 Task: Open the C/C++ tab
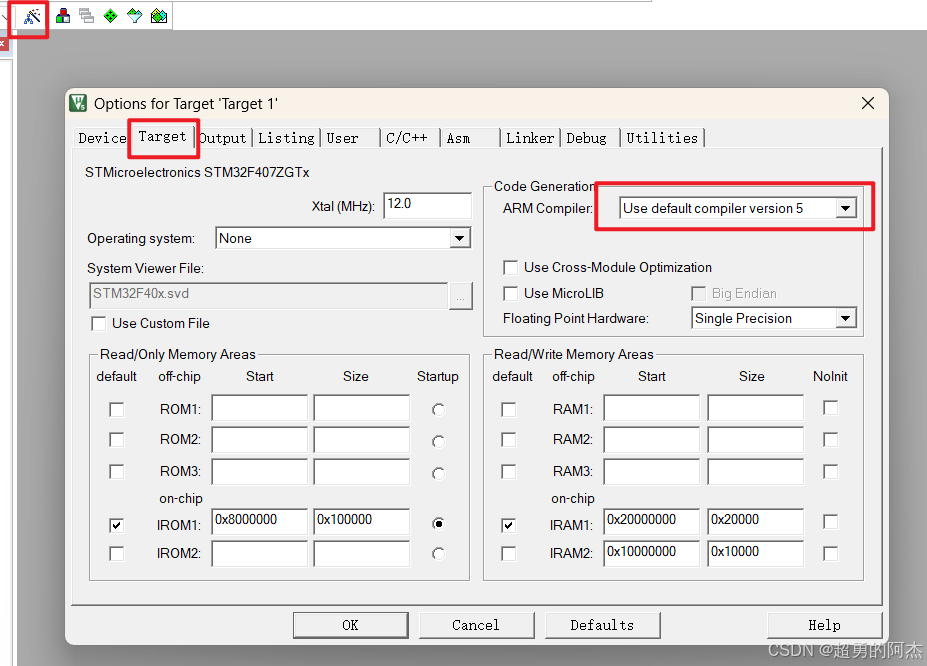pyautogui.click(x=407, y=138)
